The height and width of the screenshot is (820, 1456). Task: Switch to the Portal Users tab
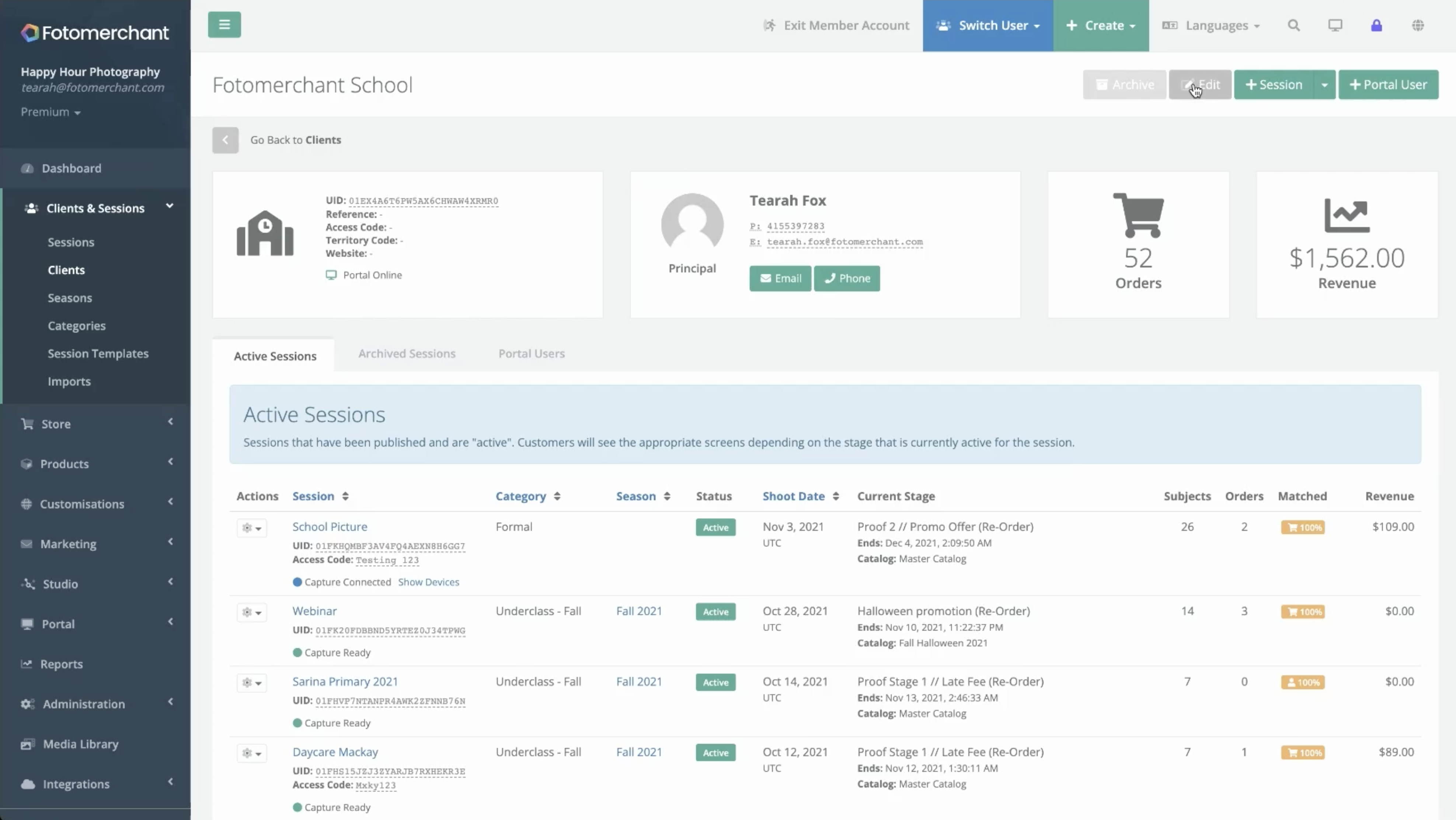[531, 354]
